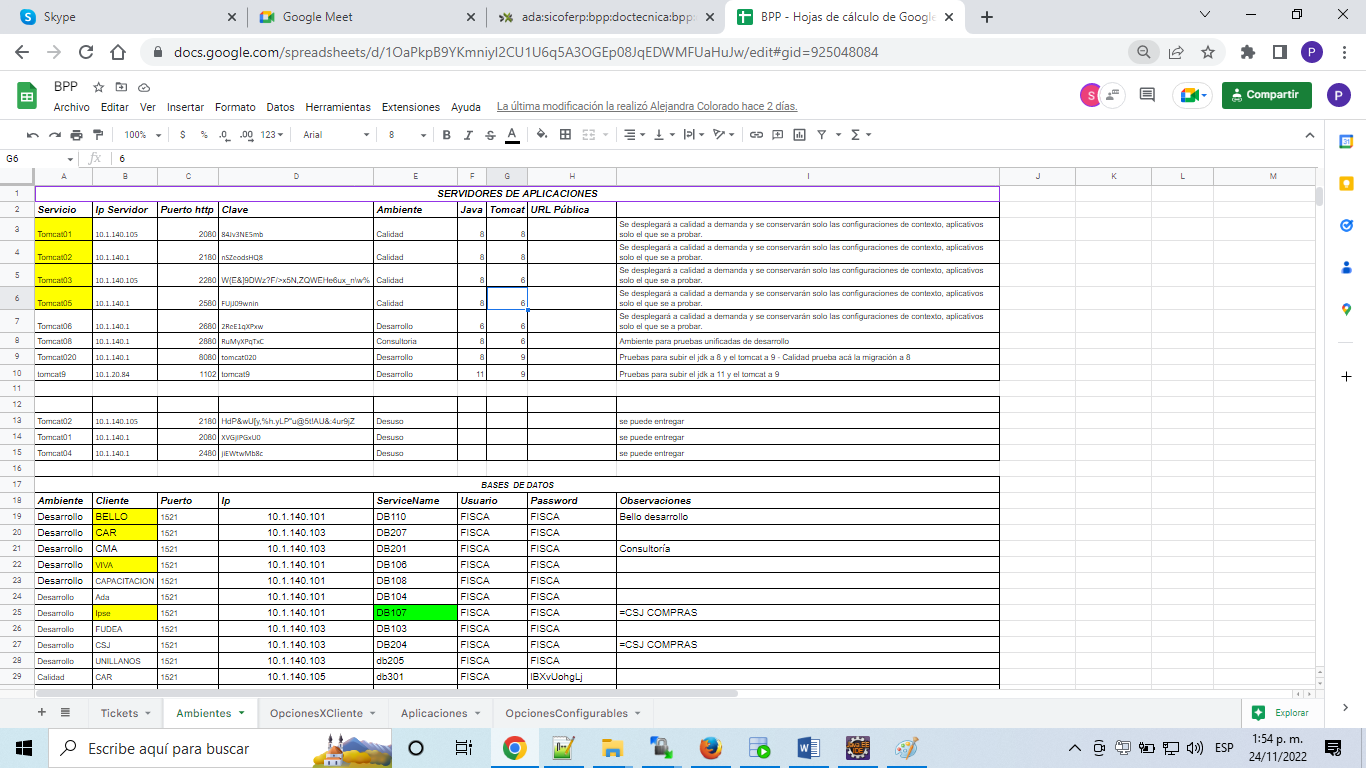Open the insert chart tool

tap(799, 135)
